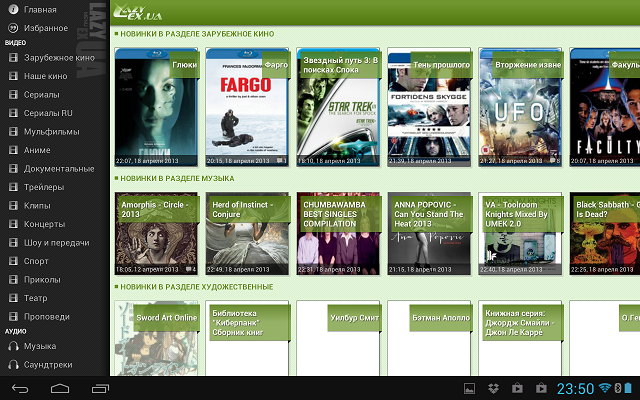Open Новинки в разделе зарубежное кино heading

pyautogui.click(x=197, y=34)
